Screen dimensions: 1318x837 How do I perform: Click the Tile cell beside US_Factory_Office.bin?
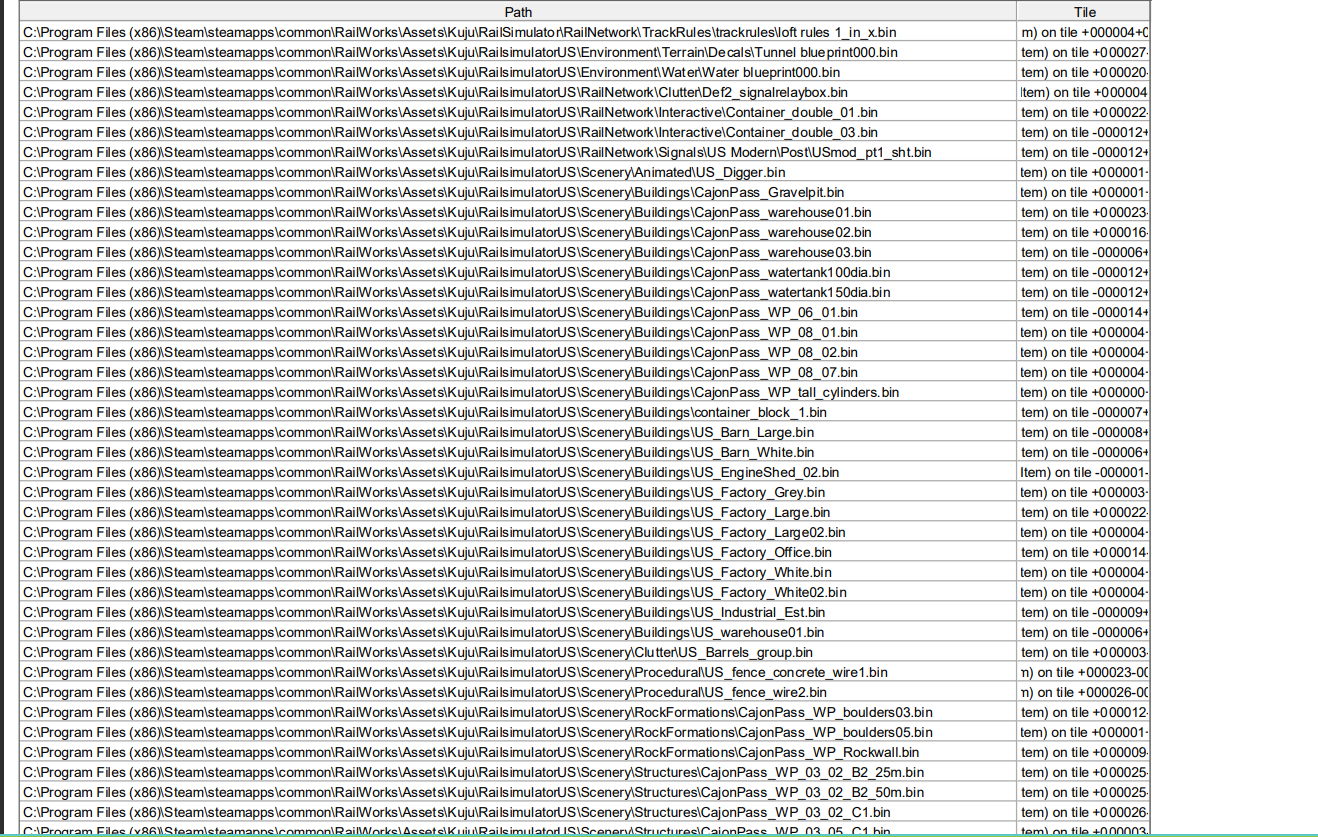(x=1084, y=552)
